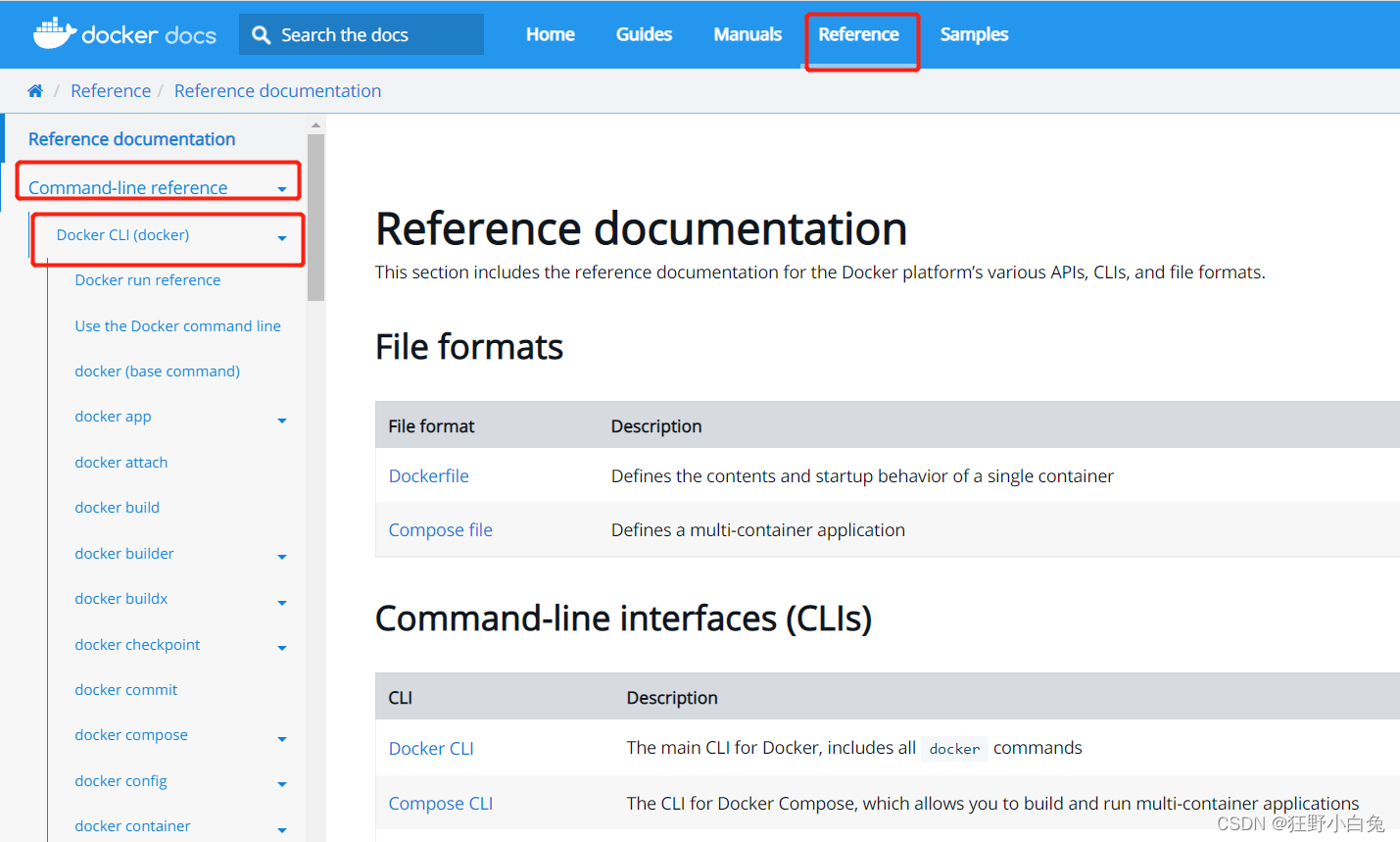
Task: Open the Dockerfile link
Action: tap(429, 476)
